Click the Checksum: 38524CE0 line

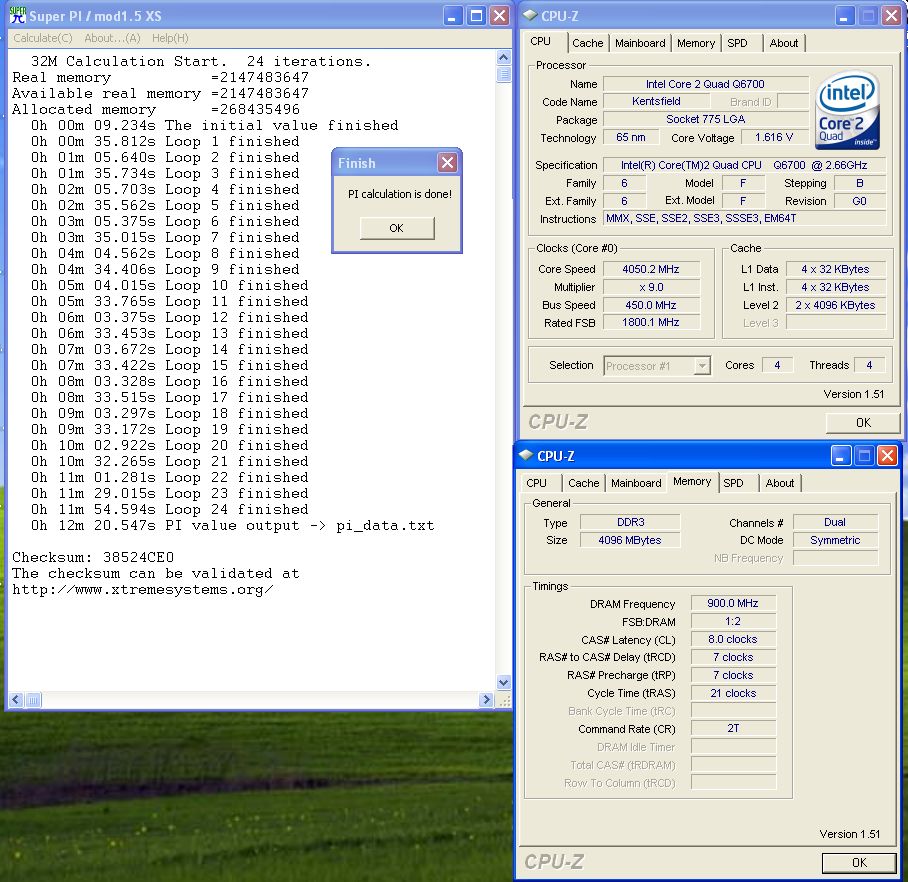[93, 557]
